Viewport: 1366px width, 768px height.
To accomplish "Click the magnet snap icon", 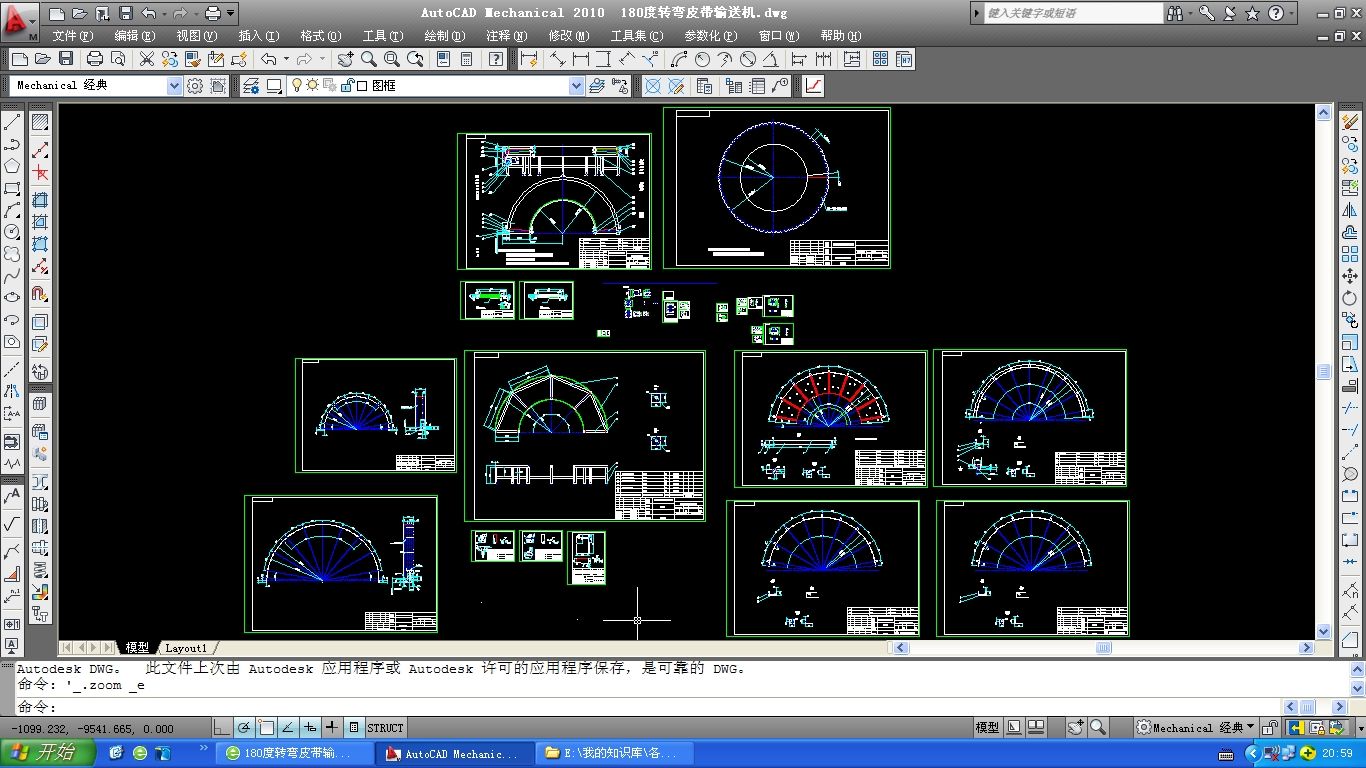I will tap(40, 294).
